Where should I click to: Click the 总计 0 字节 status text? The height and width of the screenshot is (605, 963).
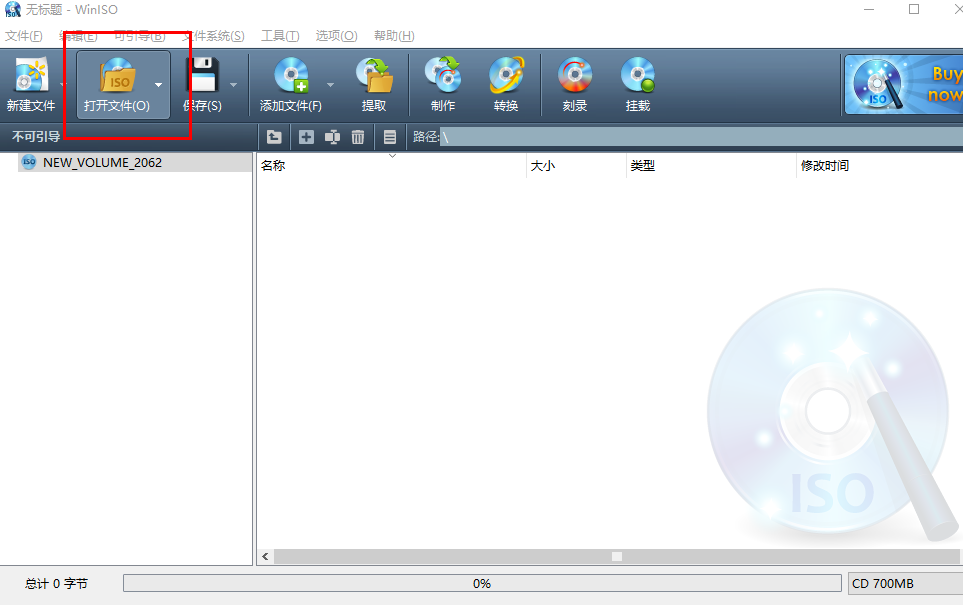(57, 584)
